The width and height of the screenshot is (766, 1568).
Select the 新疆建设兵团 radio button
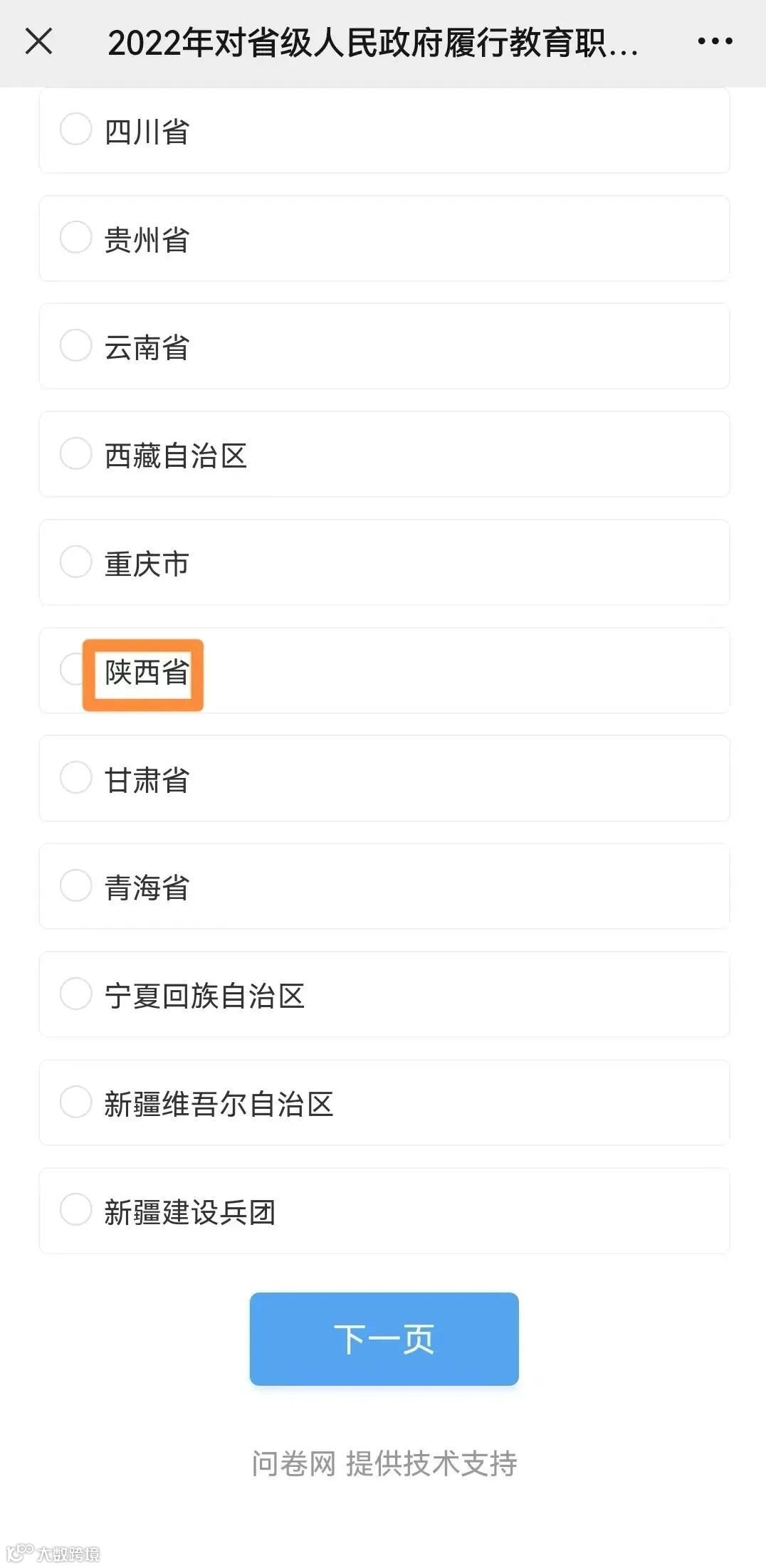(75, 1210)
